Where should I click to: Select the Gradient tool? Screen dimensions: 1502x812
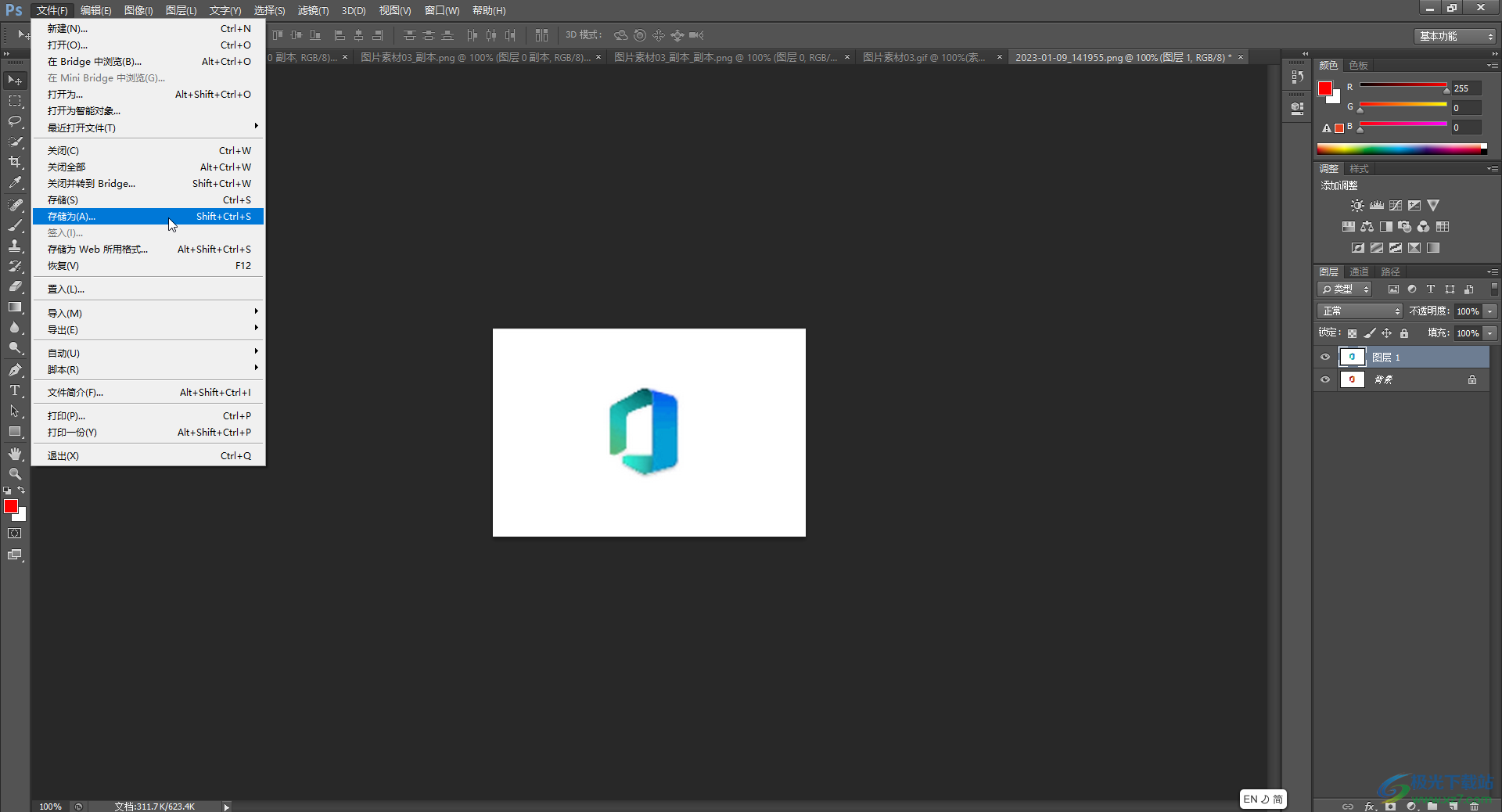[x=15, y=307]
